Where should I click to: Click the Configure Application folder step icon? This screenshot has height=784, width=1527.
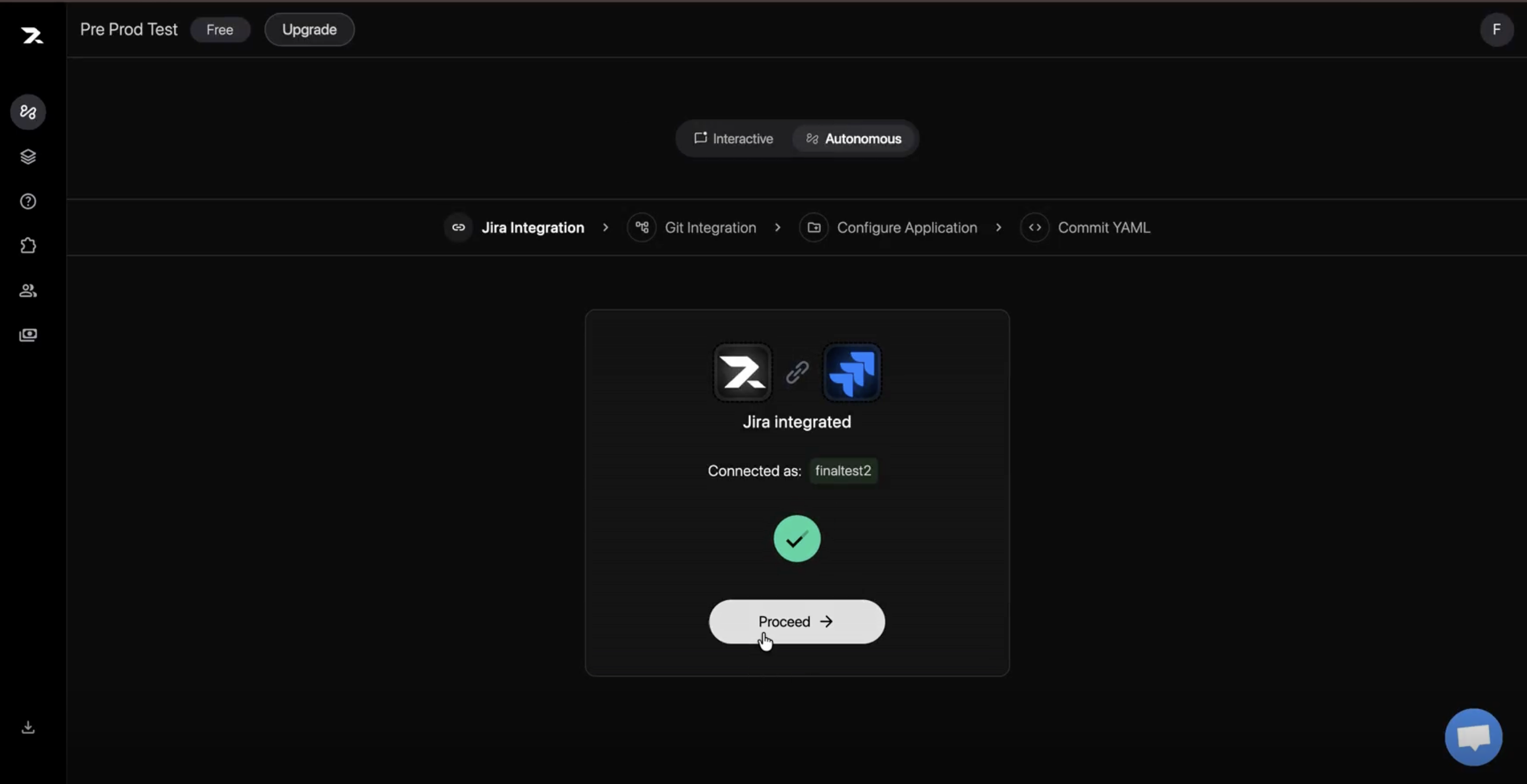(814, 227)
